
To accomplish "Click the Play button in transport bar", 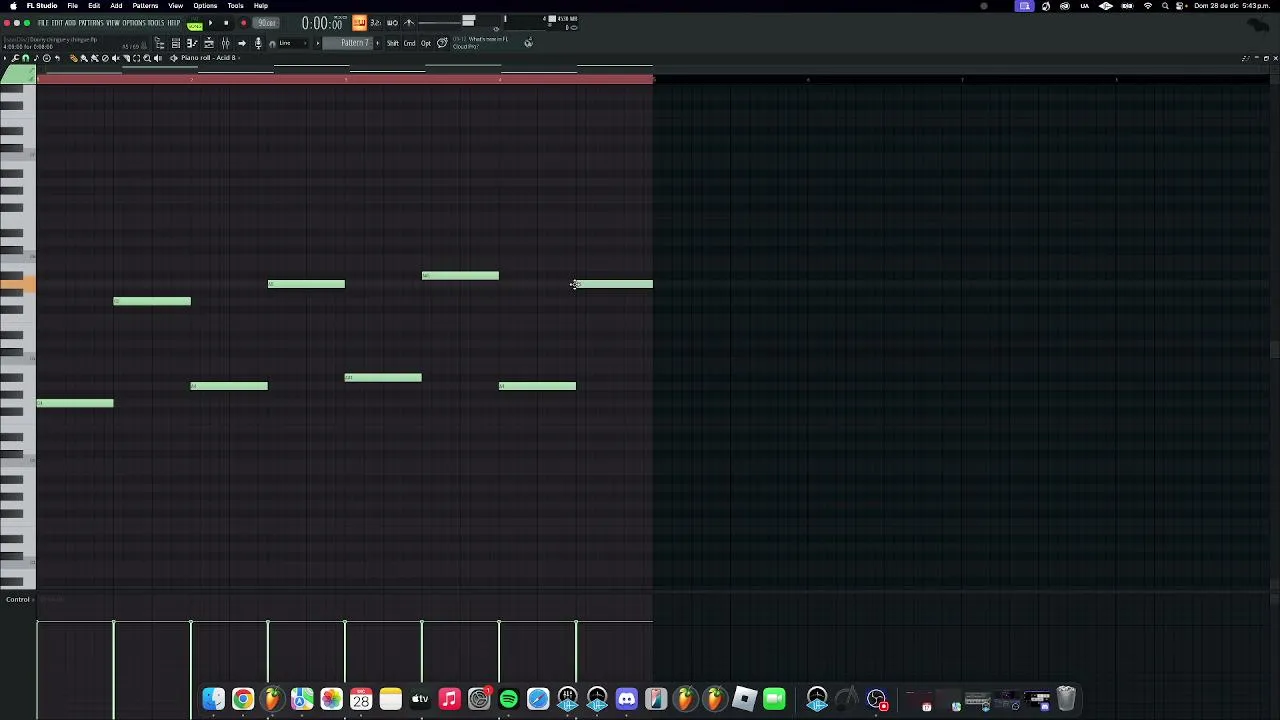I will click(210, 23).
